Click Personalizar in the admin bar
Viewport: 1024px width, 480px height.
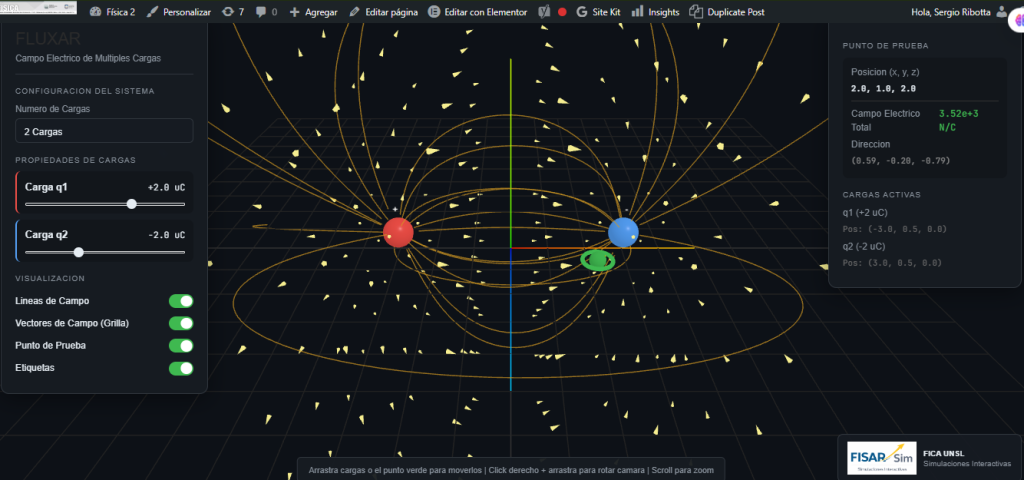[178, 12]
